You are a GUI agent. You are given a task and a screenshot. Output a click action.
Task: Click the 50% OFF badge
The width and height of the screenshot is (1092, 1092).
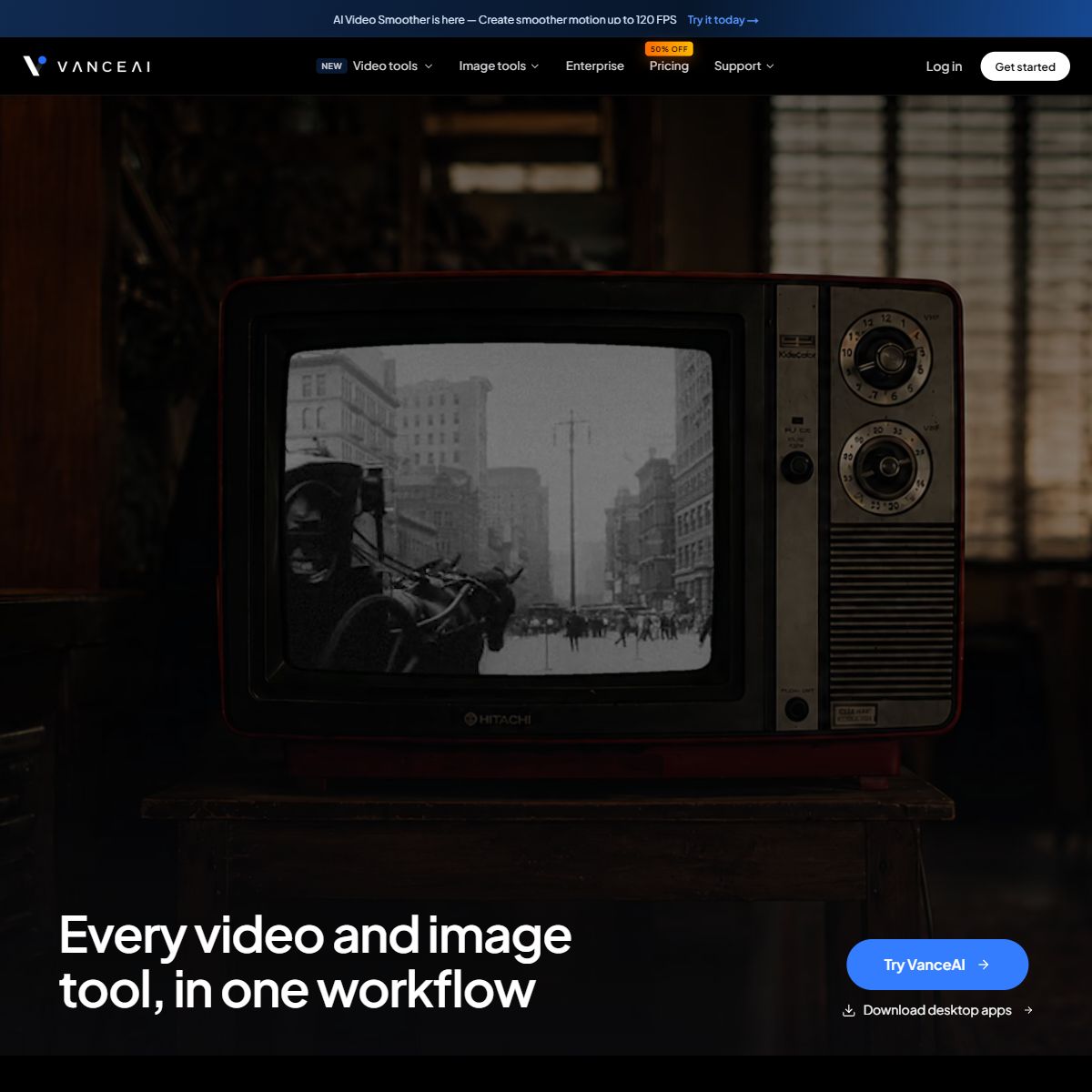click(x=669, y=49)
